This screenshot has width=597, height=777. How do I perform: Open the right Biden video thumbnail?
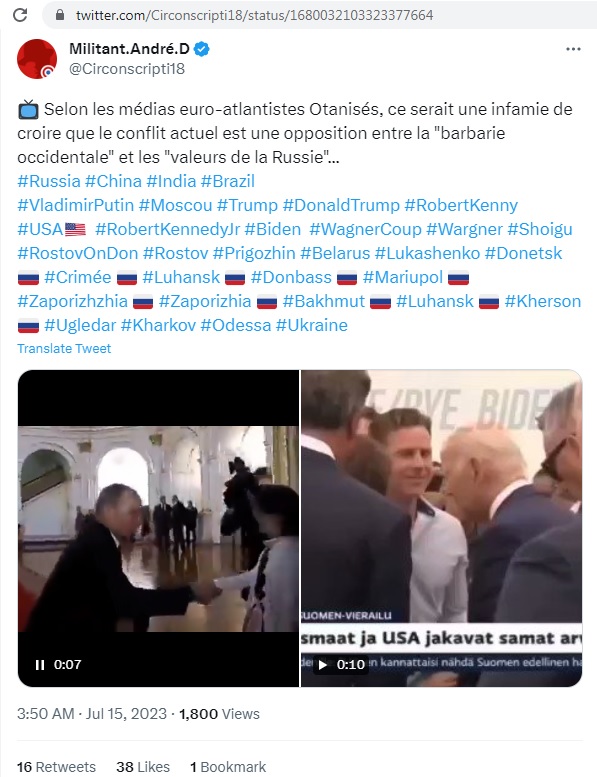(441, 528)
